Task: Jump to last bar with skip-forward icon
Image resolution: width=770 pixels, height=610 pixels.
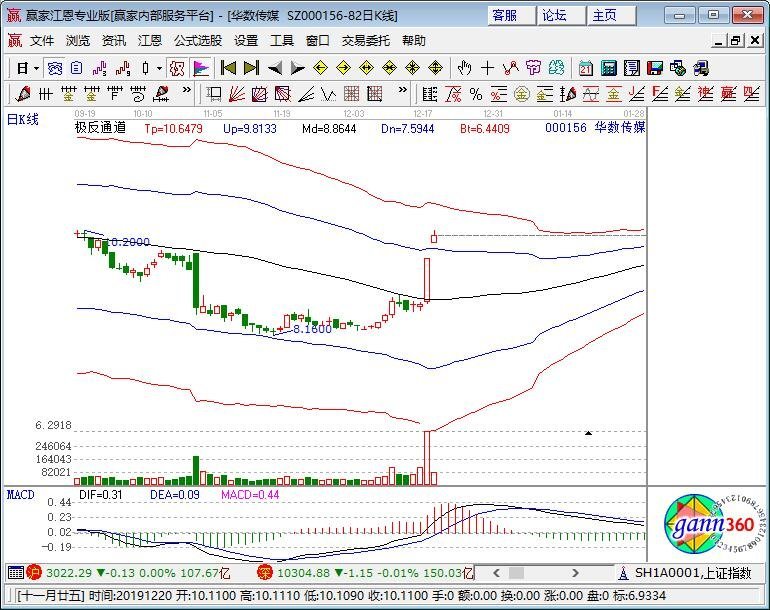Action: tap(251, 68)
